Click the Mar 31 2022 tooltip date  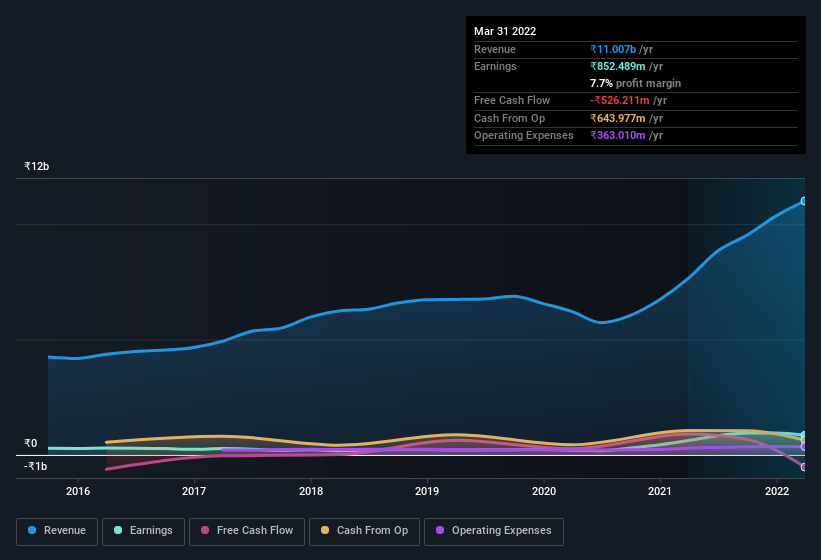click(505, 31)
